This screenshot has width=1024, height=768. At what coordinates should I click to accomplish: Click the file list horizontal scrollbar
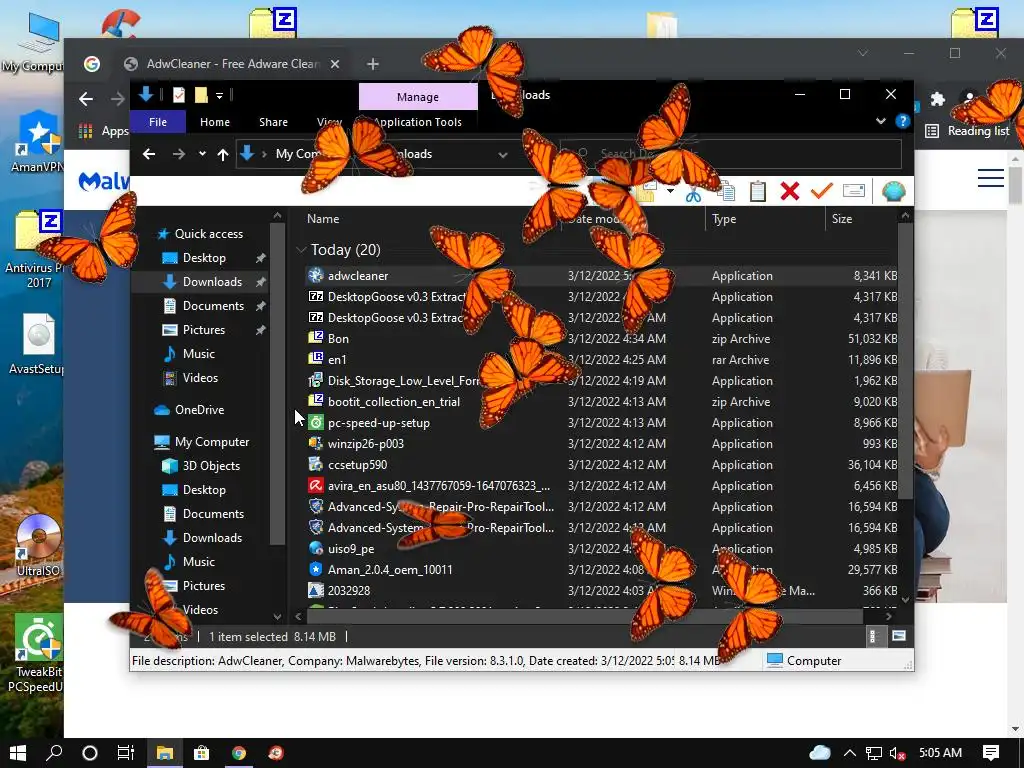click(585, 616)
